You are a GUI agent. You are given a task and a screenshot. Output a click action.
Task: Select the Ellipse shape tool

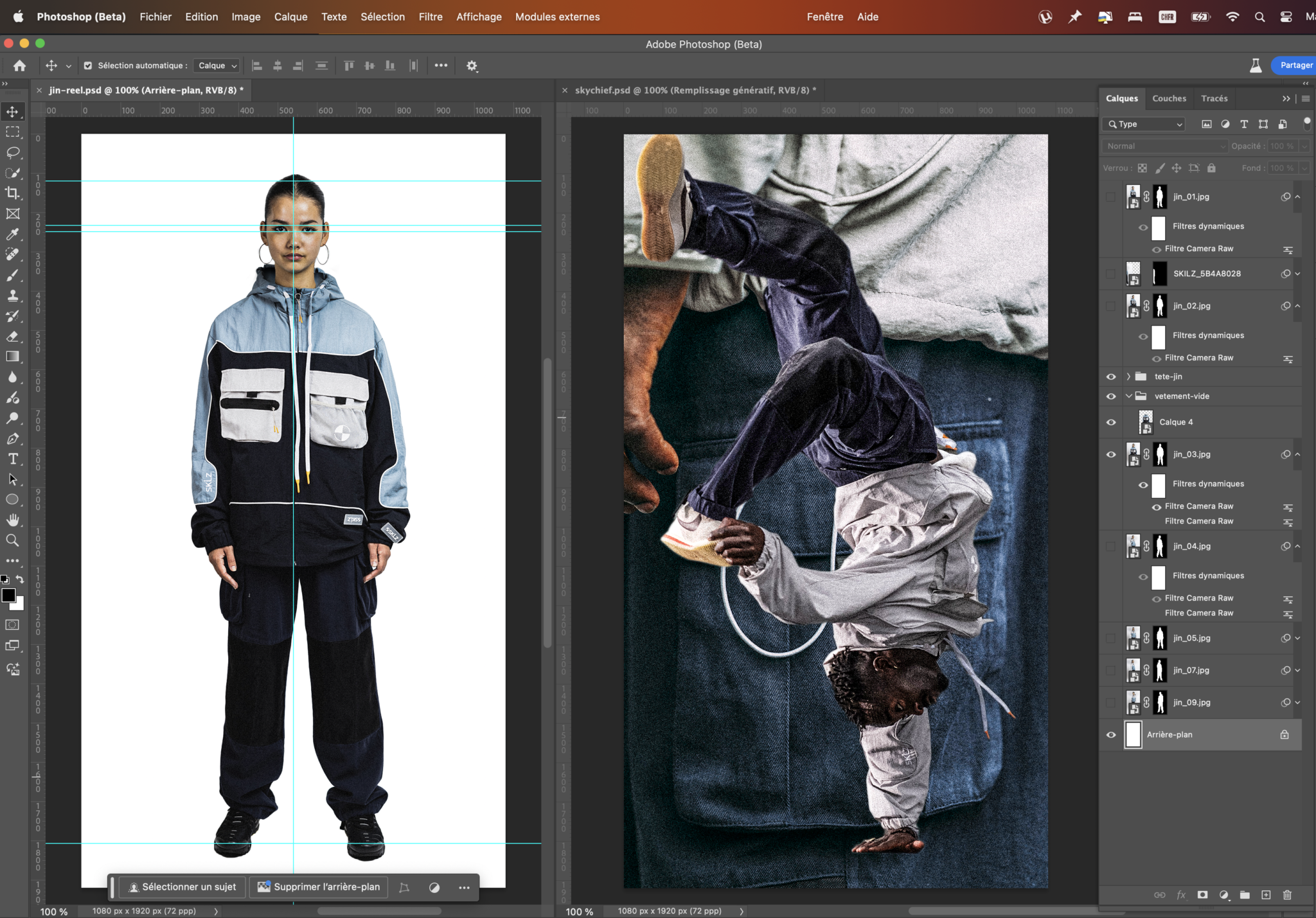point(12,500)
